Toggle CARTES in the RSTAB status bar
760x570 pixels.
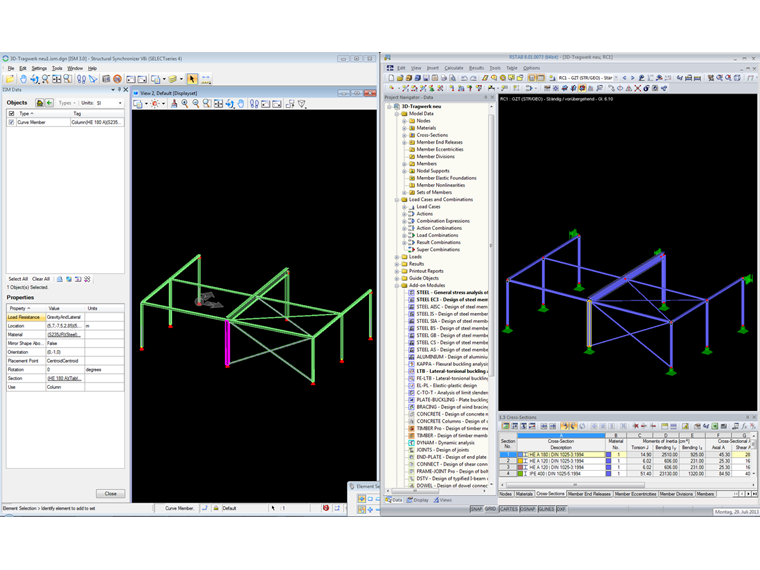pos(508,509)
